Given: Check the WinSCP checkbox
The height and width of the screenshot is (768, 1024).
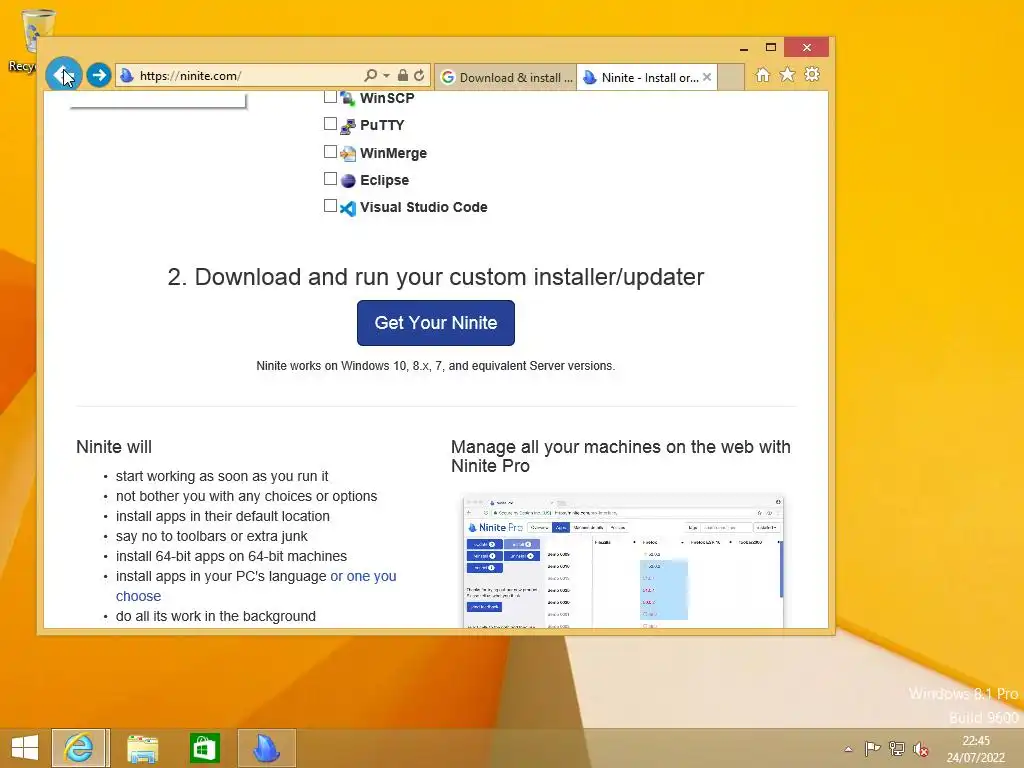Looking at the screenshot, I should (330, 97).
